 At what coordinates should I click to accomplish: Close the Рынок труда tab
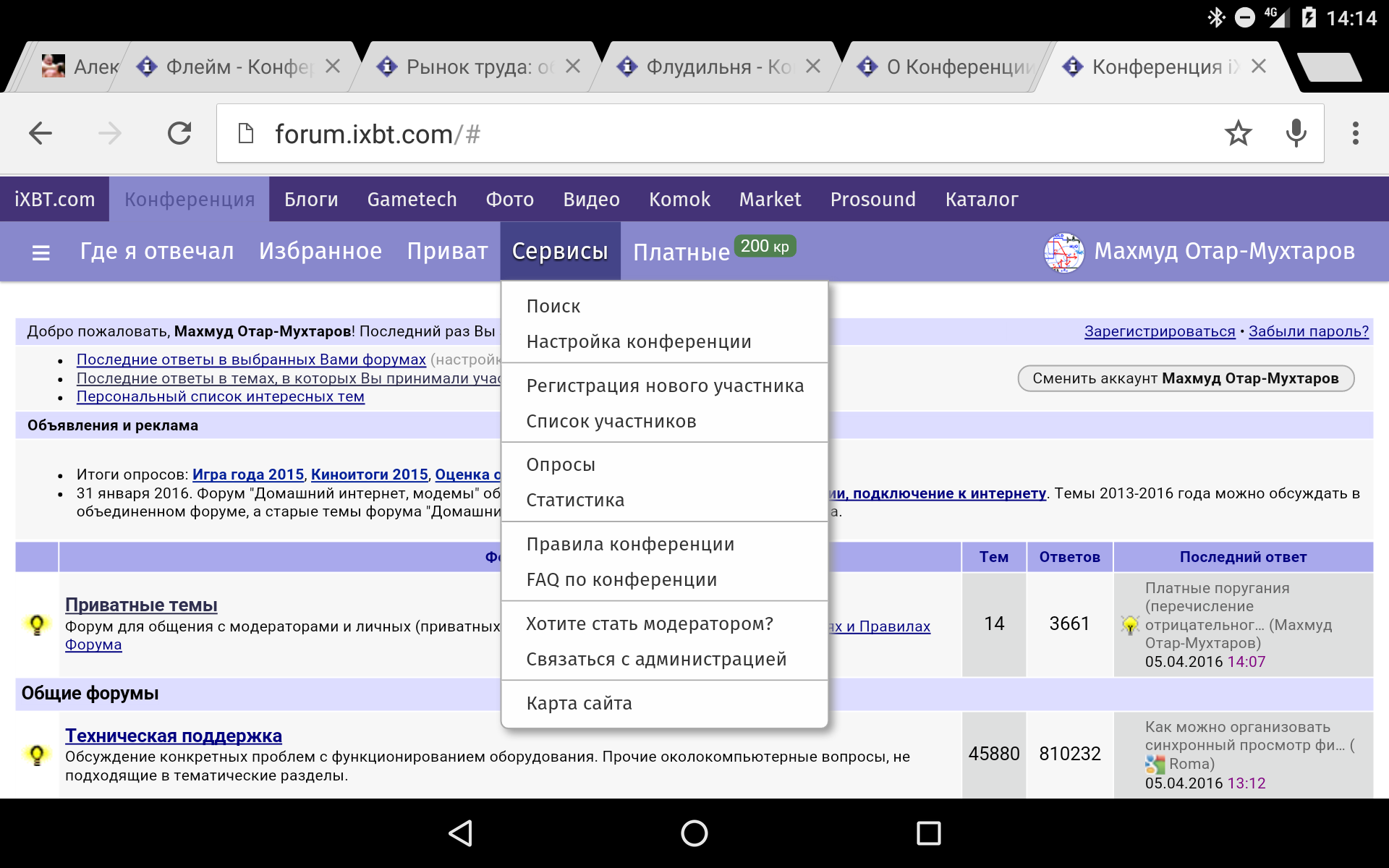tap(573, 67)
